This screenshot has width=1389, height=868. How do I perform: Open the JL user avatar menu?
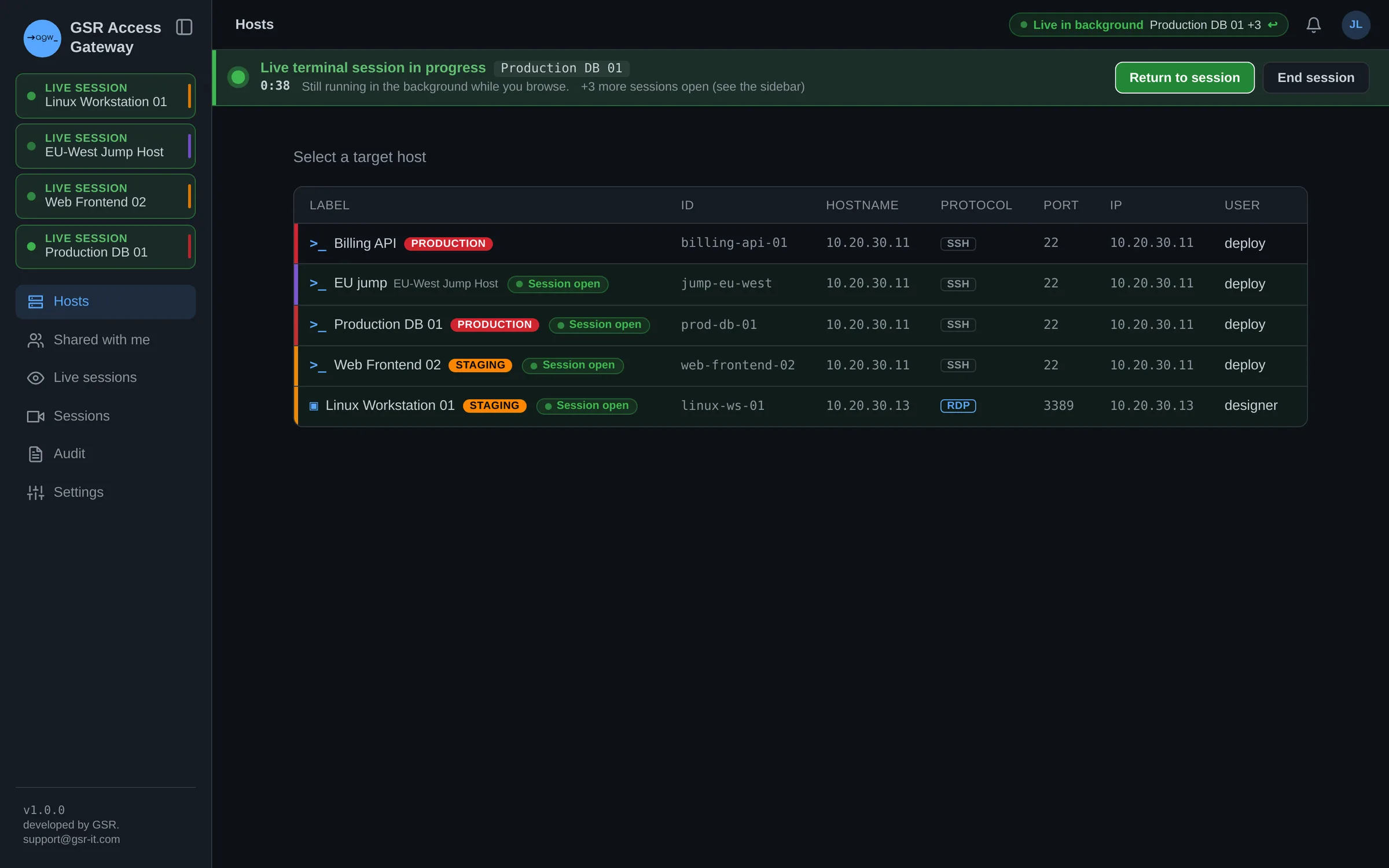(x=1355, y=25)
